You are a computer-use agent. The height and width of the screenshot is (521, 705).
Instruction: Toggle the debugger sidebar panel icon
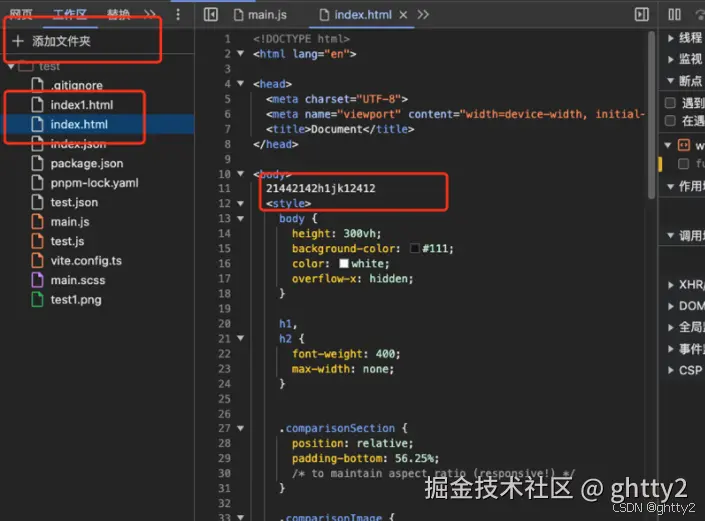(642, 15)
